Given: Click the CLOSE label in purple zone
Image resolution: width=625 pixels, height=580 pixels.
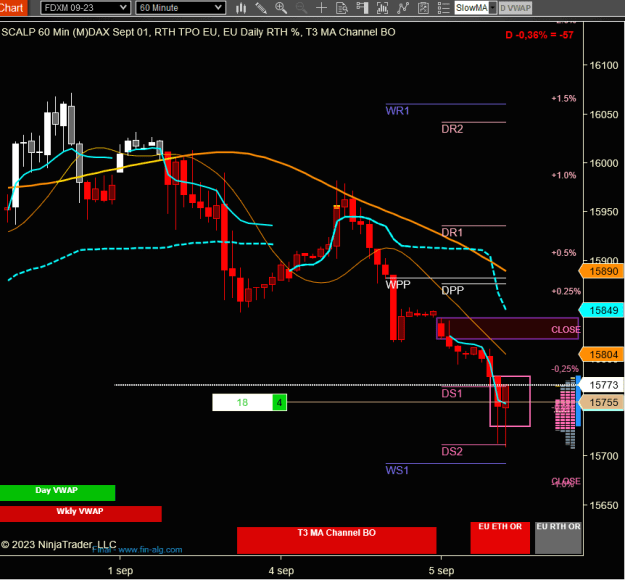Looking at the screenshot, I should click(566, 330).
